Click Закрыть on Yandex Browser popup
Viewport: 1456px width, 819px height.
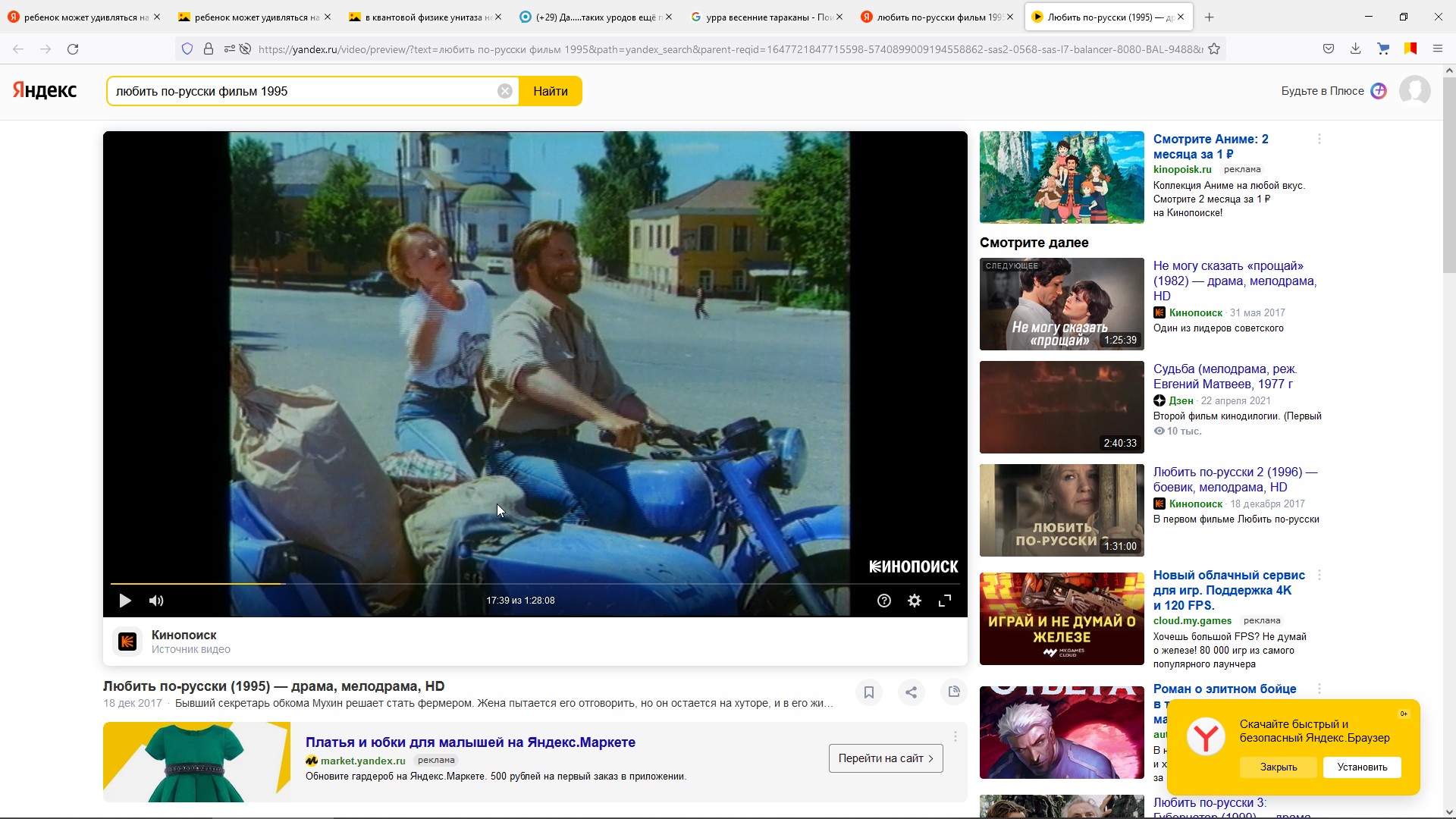pos(1279,767)
